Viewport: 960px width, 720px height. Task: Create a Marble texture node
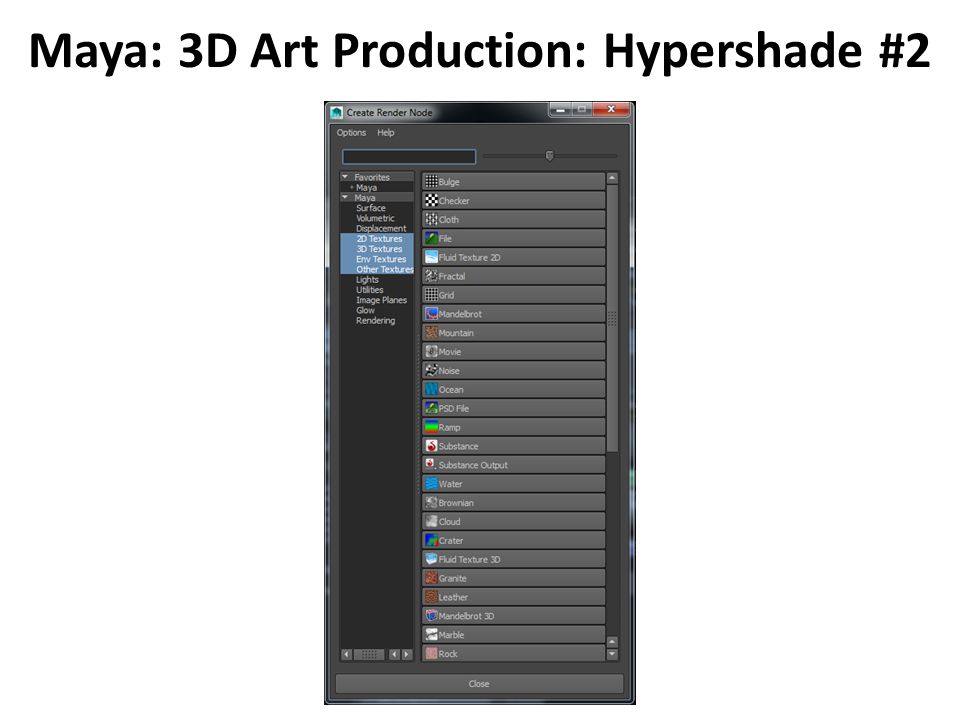coord(513,635)
